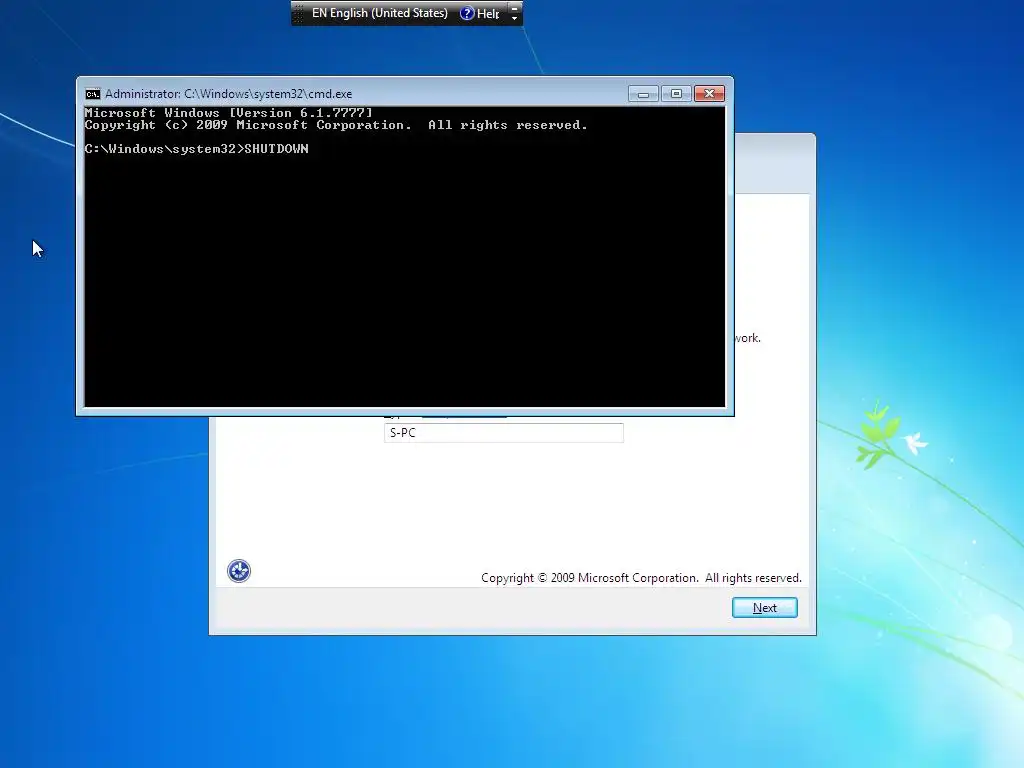The height and width of the screenshot is (768, 1024).
Task: Click the Help question mark icon
Action: 467,13
